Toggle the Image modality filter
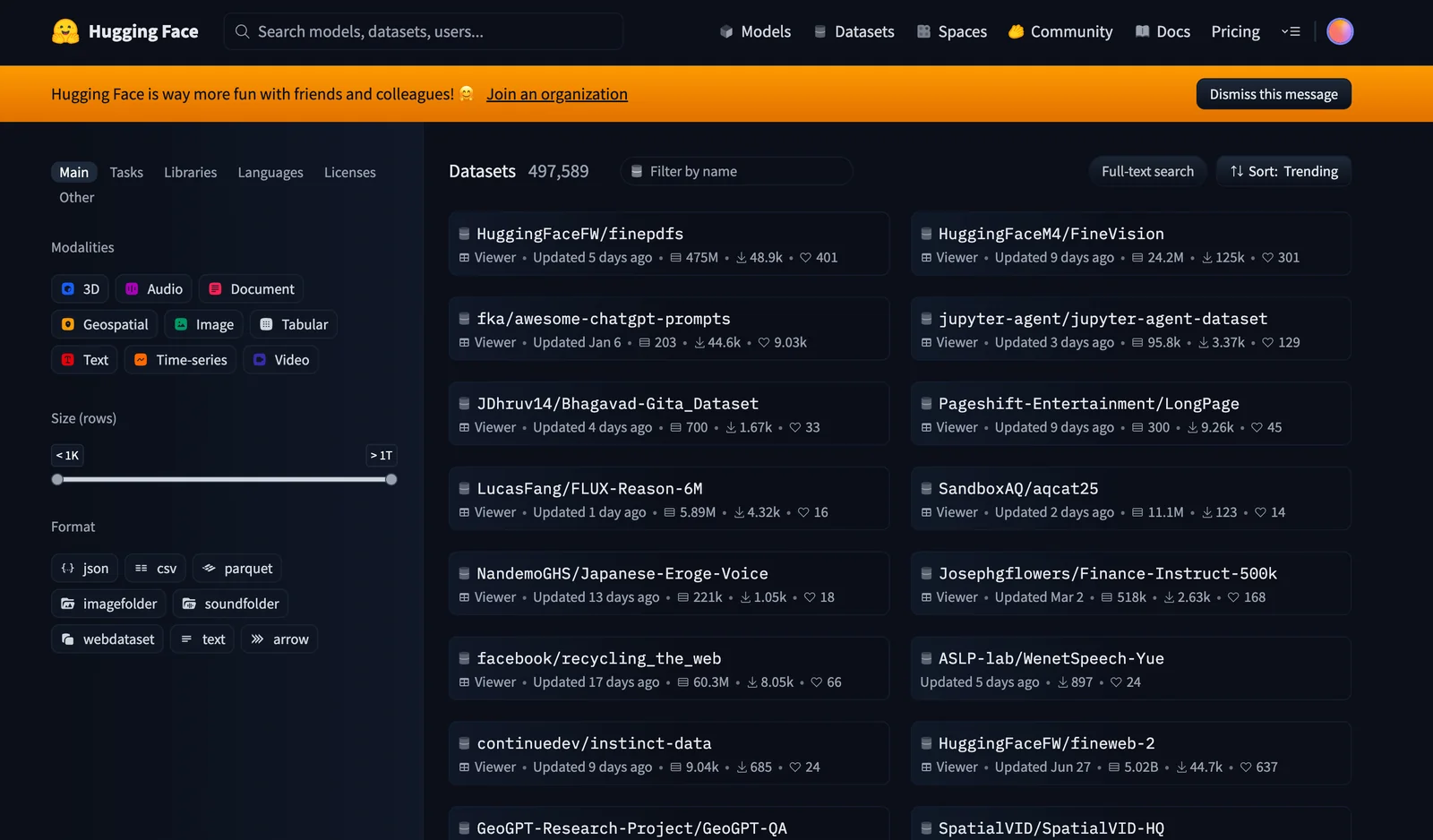This screenshot has height=840, width=1433. (x=203, y=324)
